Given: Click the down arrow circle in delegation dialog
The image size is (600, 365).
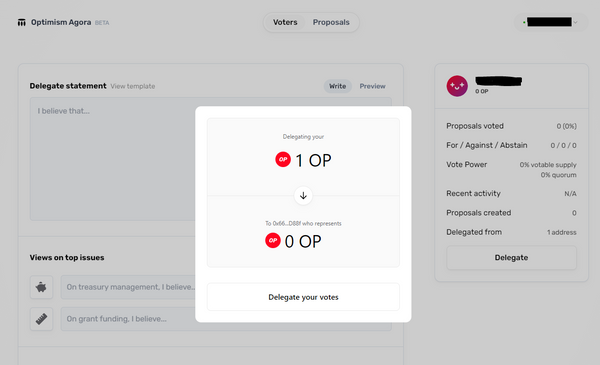Looking at the screenshot, I should click(303, 196).
